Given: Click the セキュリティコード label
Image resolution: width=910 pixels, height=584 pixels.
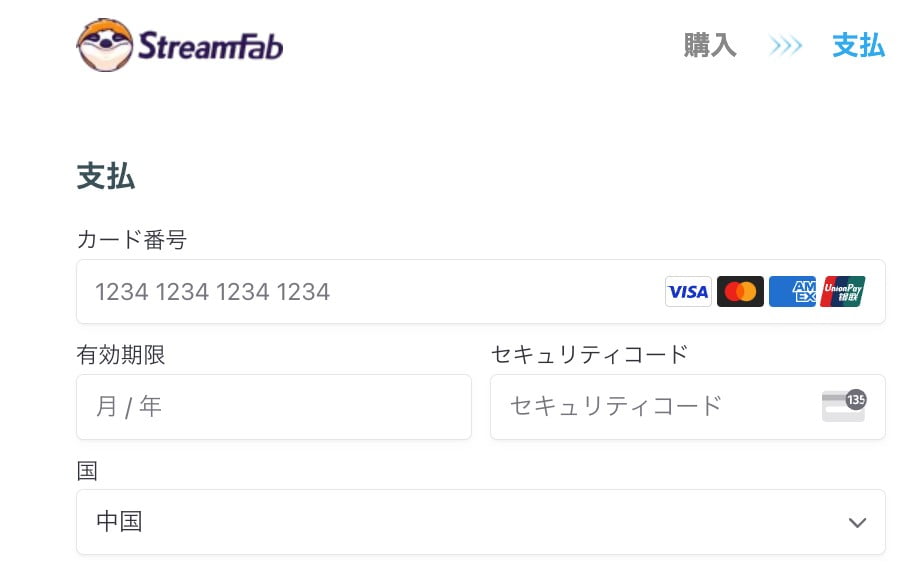Looking at the screenshot, I should 590,354.
